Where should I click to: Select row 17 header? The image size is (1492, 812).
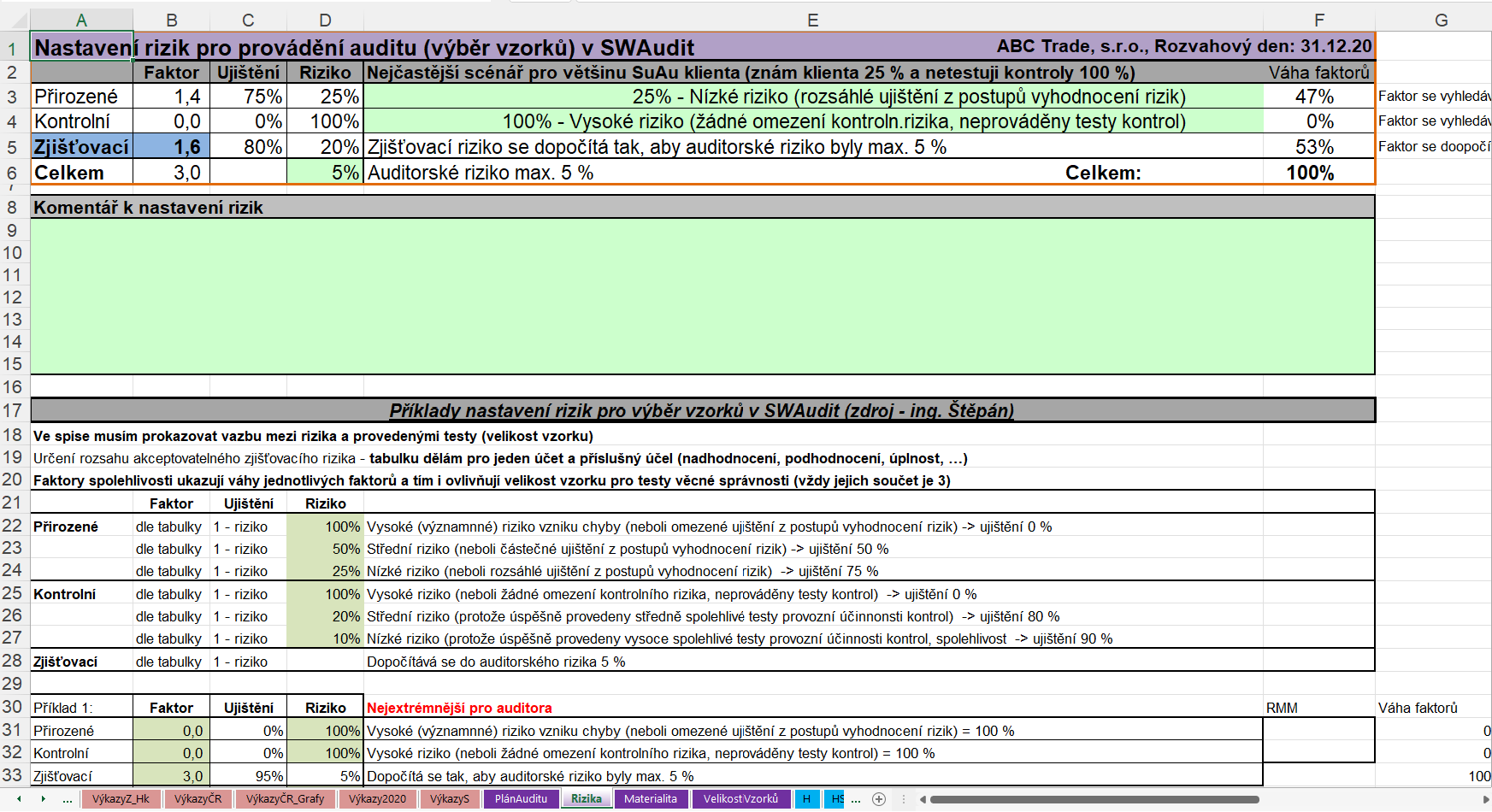tap(13, 410)
